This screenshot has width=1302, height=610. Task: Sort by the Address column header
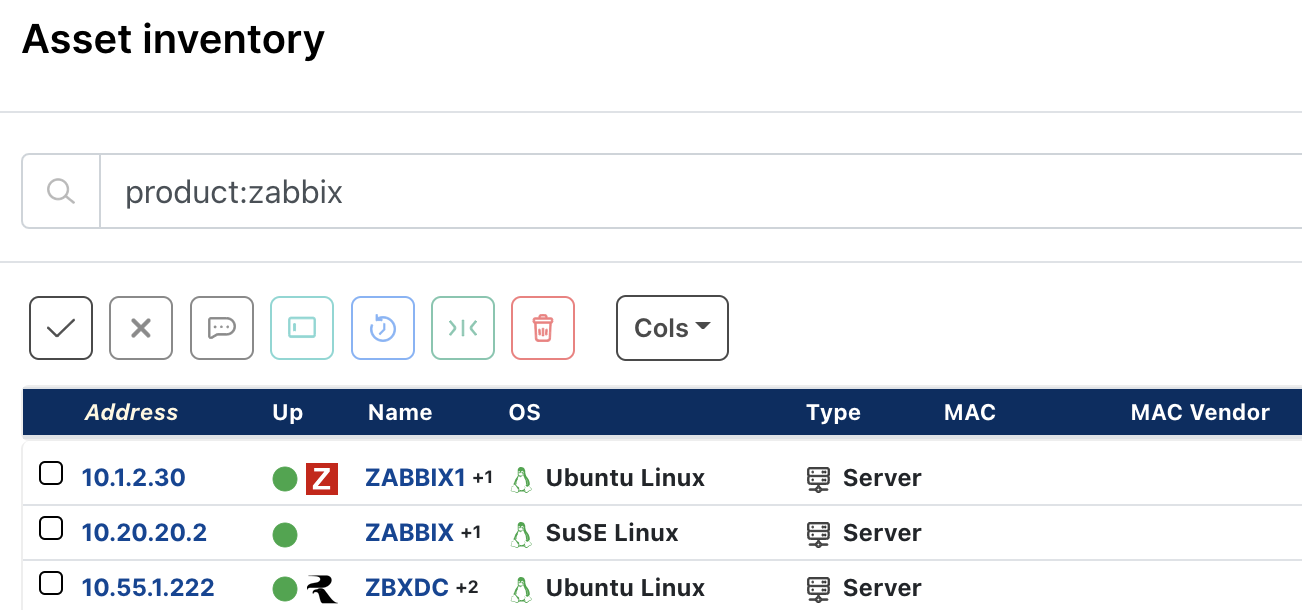[x=131, y=412]
